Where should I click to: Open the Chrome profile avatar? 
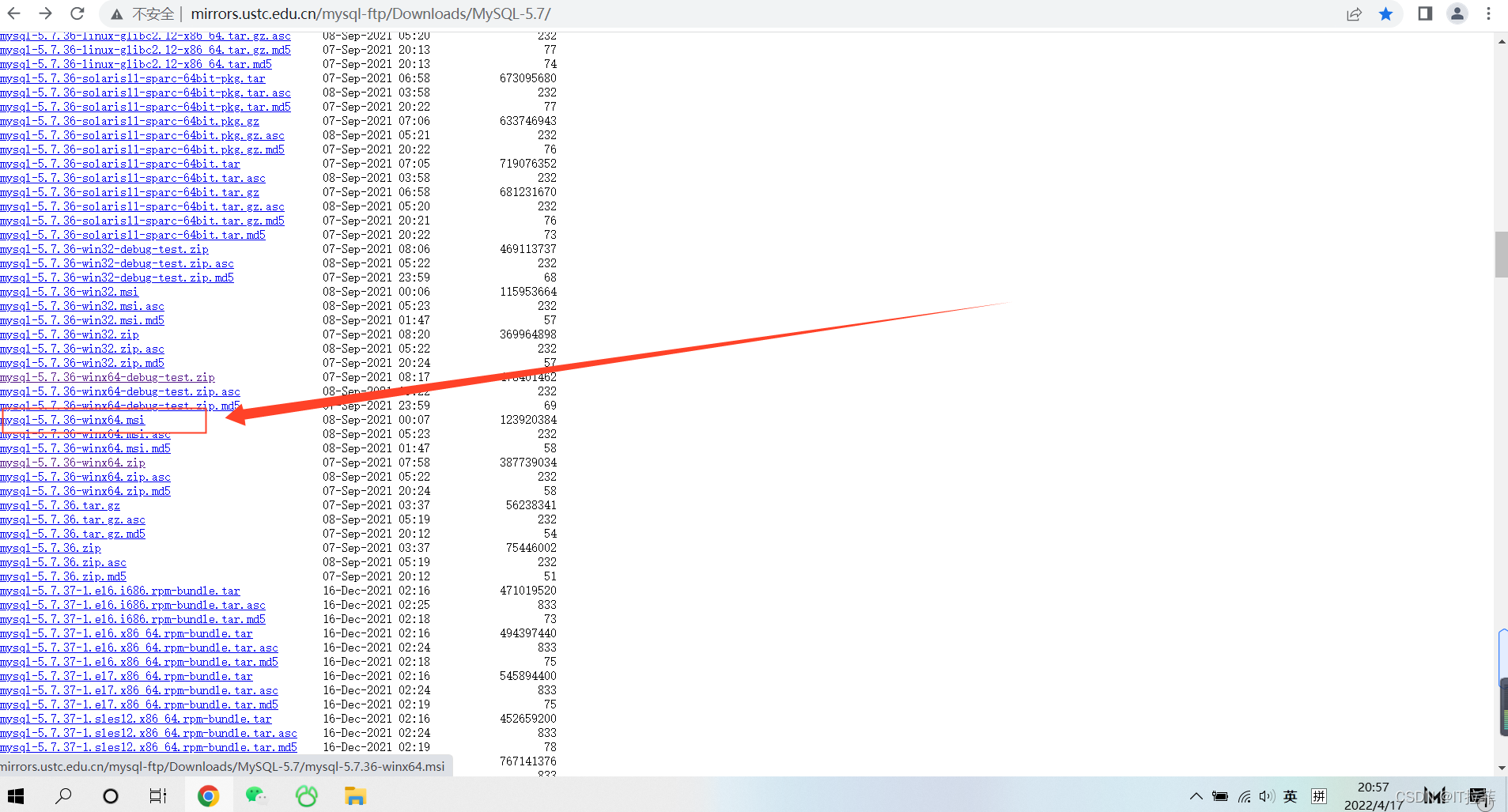click(1457, 13)
